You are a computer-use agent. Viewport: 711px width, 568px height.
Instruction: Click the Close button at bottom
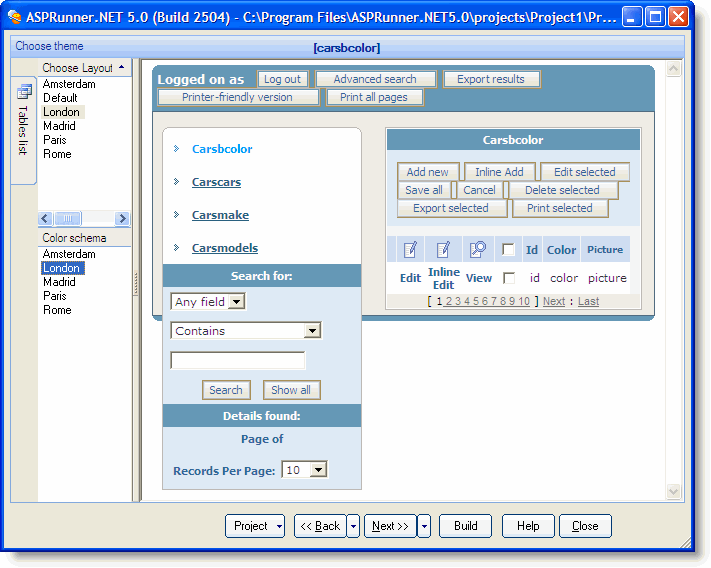585,526
